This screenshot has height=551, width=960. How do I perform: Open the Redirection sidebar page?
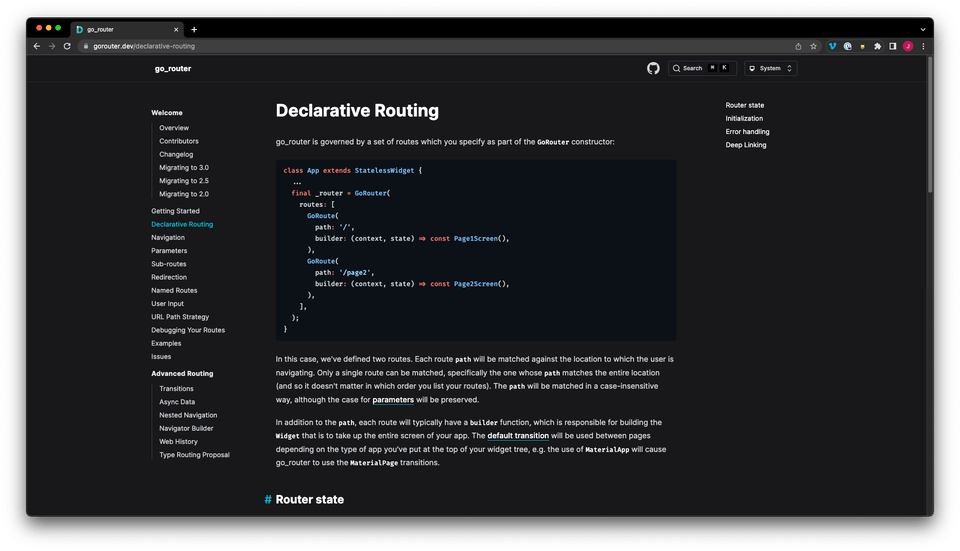pos(169,277)
